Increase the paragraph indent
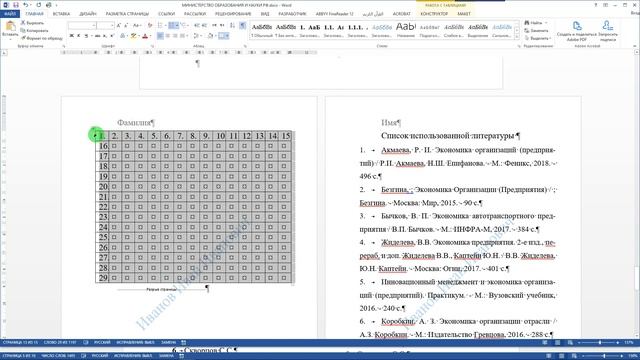 pyautogui.click(x=204, y=25)
